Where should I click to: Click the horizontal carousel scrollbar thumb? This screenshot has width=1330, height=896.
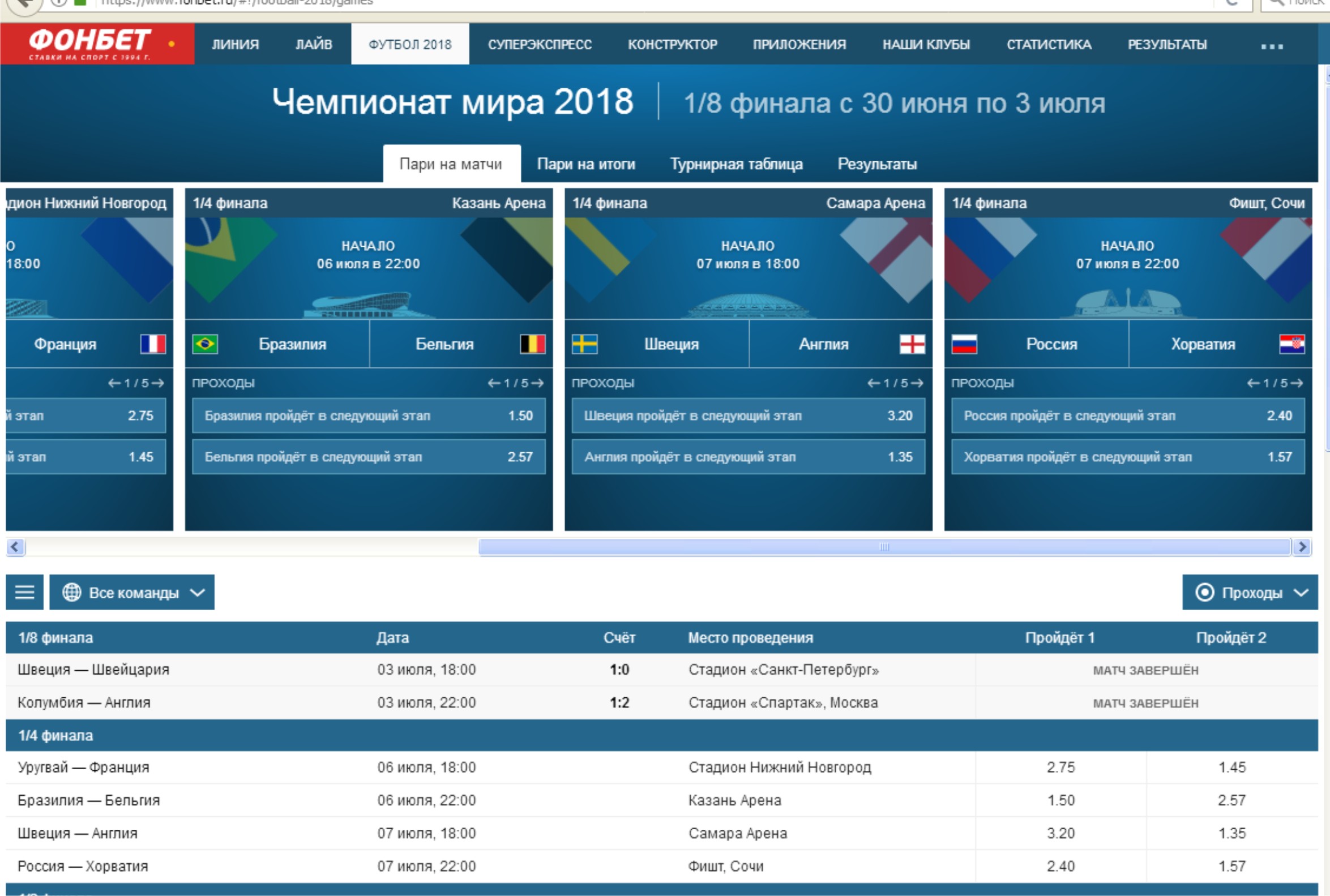point(884,547)
